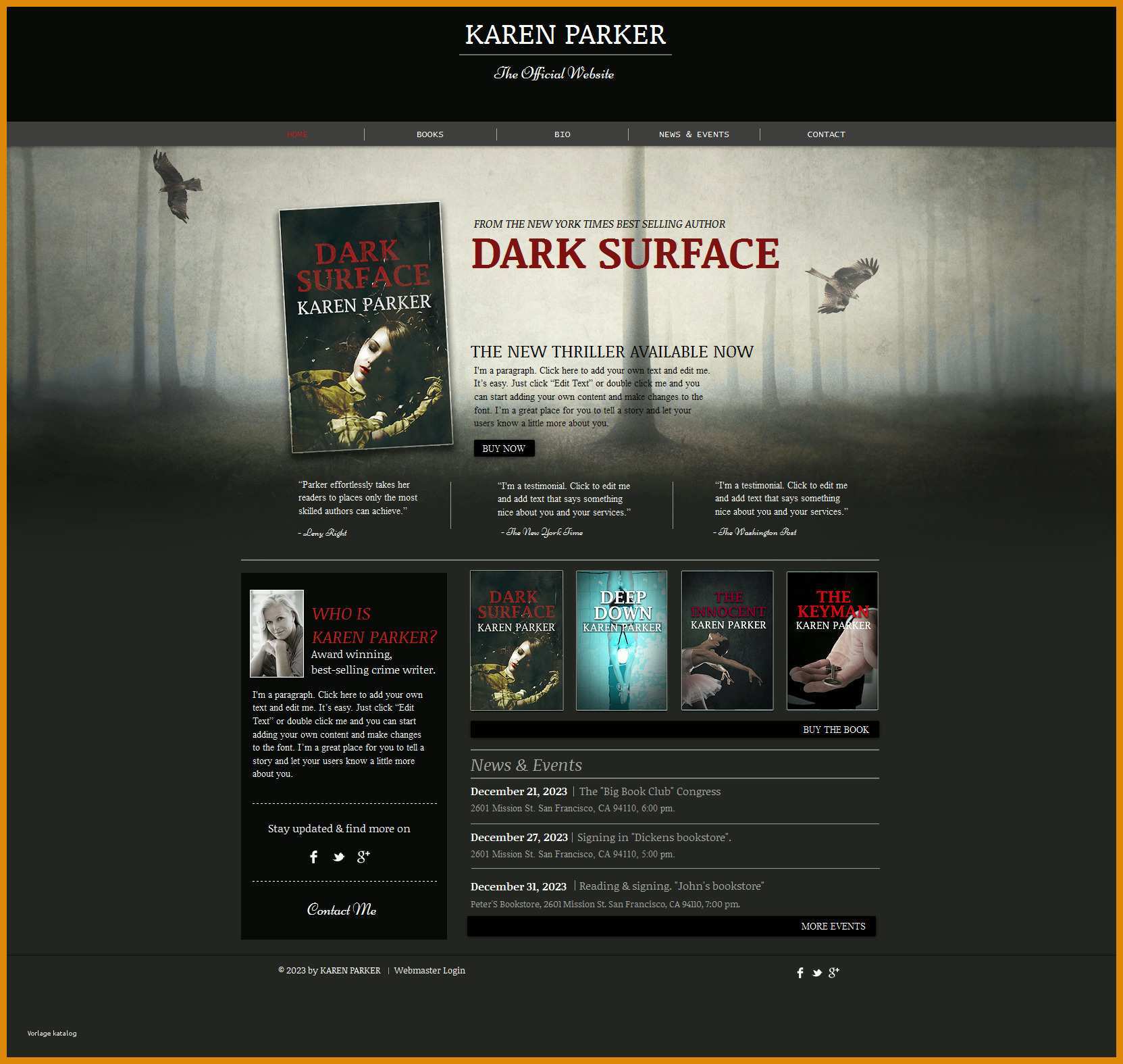Click "FROM THE NEW YORK TIMES BEST SELLING AUTHOR"
The height and width of the screenshot is (1064, 1123).
click(x=600, y=224)
